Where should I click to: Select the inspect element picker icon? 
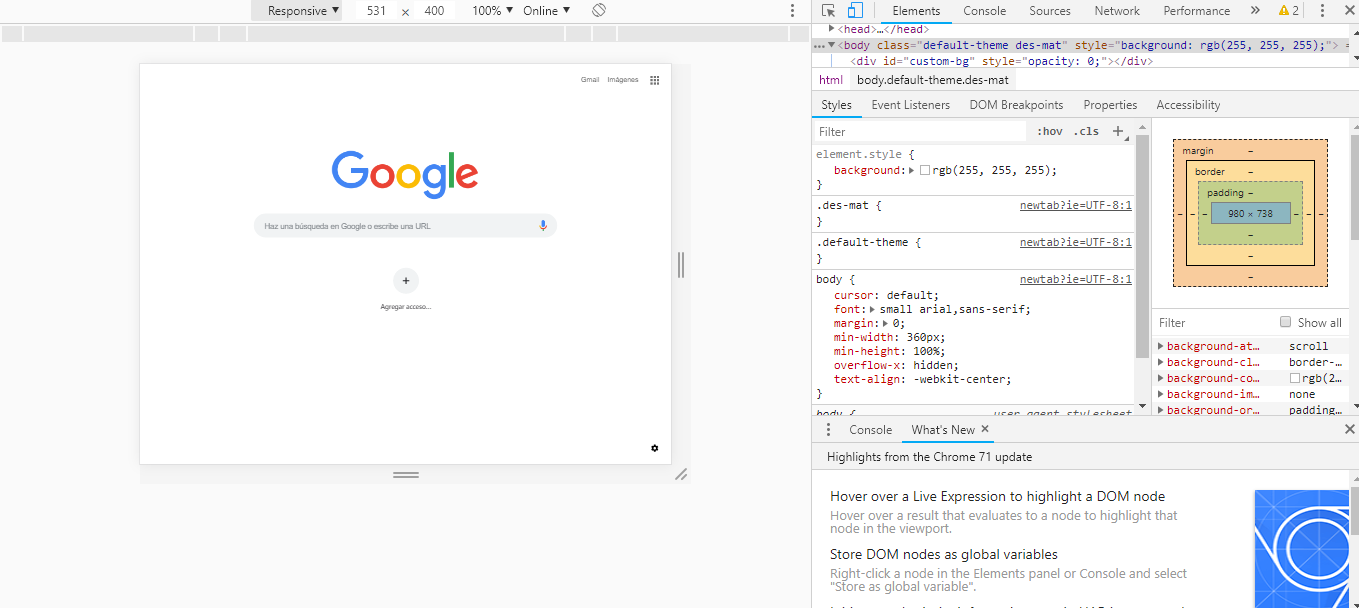(x=828, y=11)
